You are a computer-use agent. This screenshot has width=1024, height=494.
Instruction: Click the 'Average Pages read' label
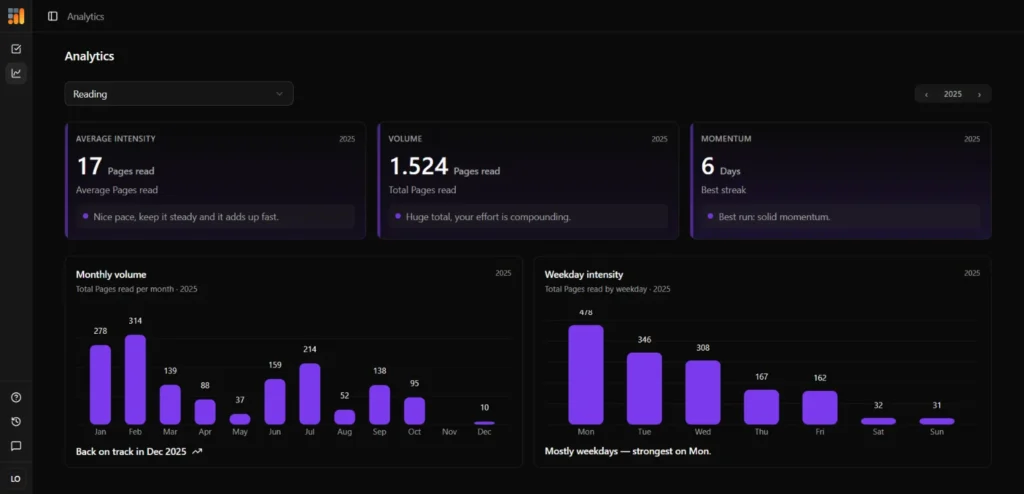click(x=117, y=190)
